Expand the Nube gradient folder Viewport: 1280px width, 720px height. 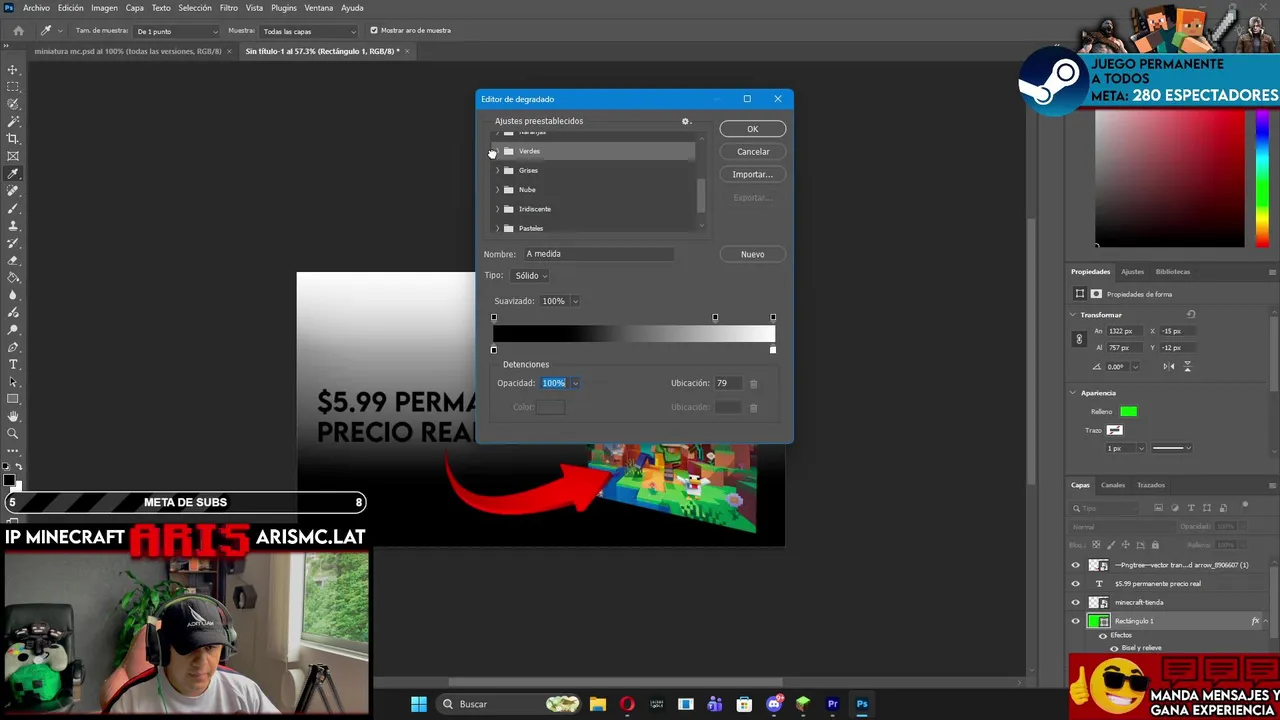tap(497, 190)
